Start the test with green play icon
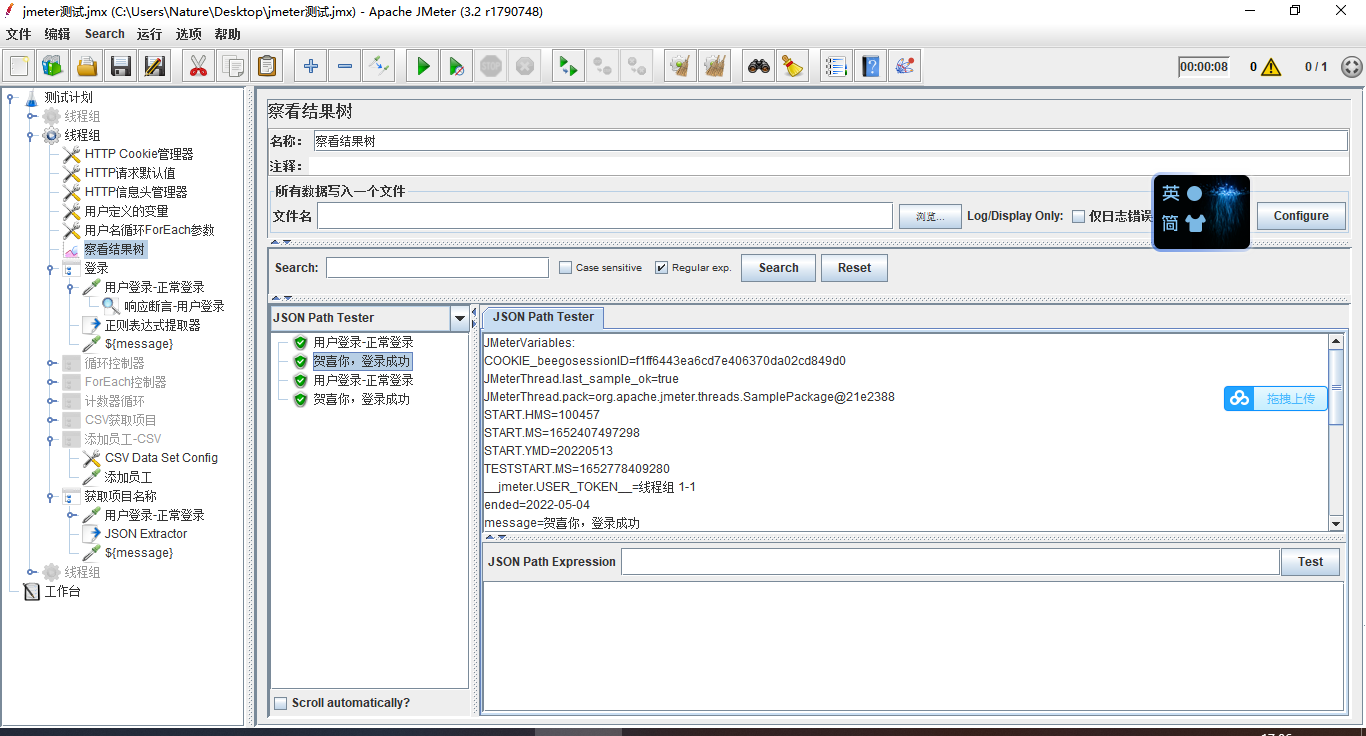This screenshot has width=1366, height=736. tap(423, 66)
